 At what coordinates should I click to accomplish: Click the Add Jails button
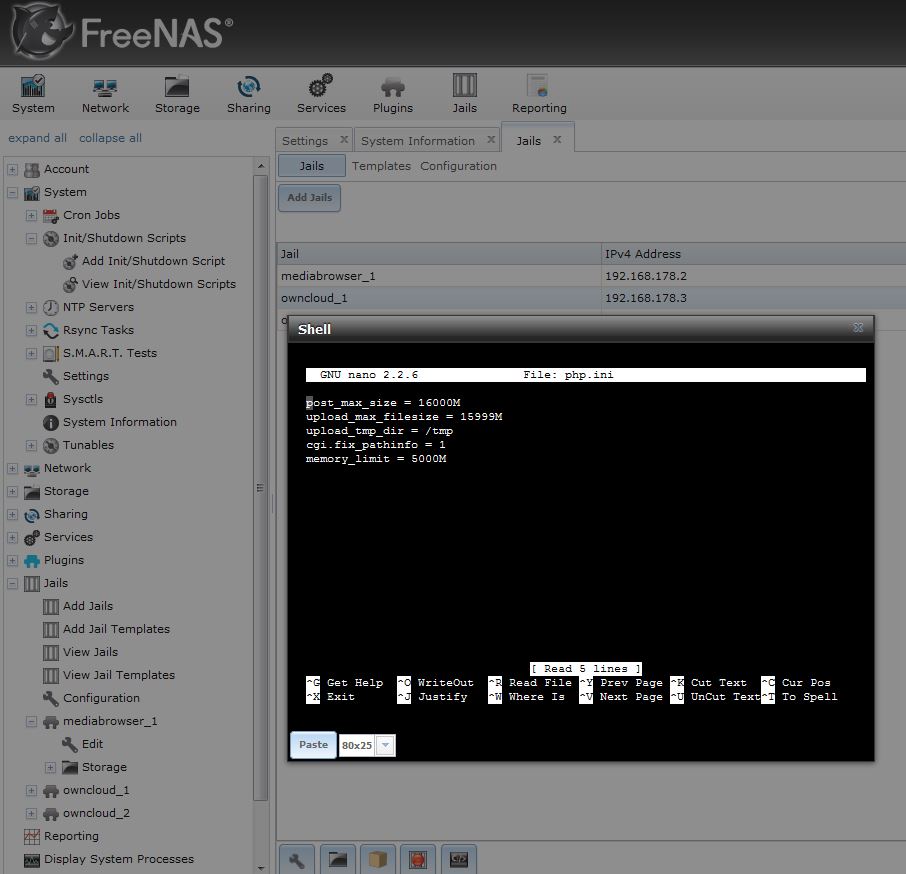pyautogui.click(x=309, y=198)
